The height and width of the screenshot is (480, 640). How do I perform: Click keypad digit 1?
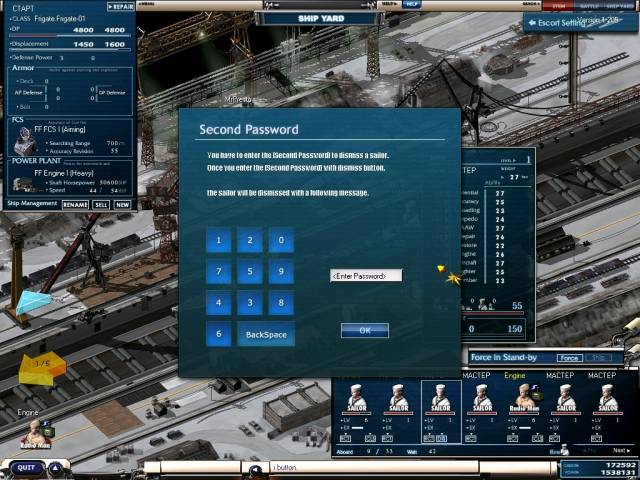pos(218,240)
